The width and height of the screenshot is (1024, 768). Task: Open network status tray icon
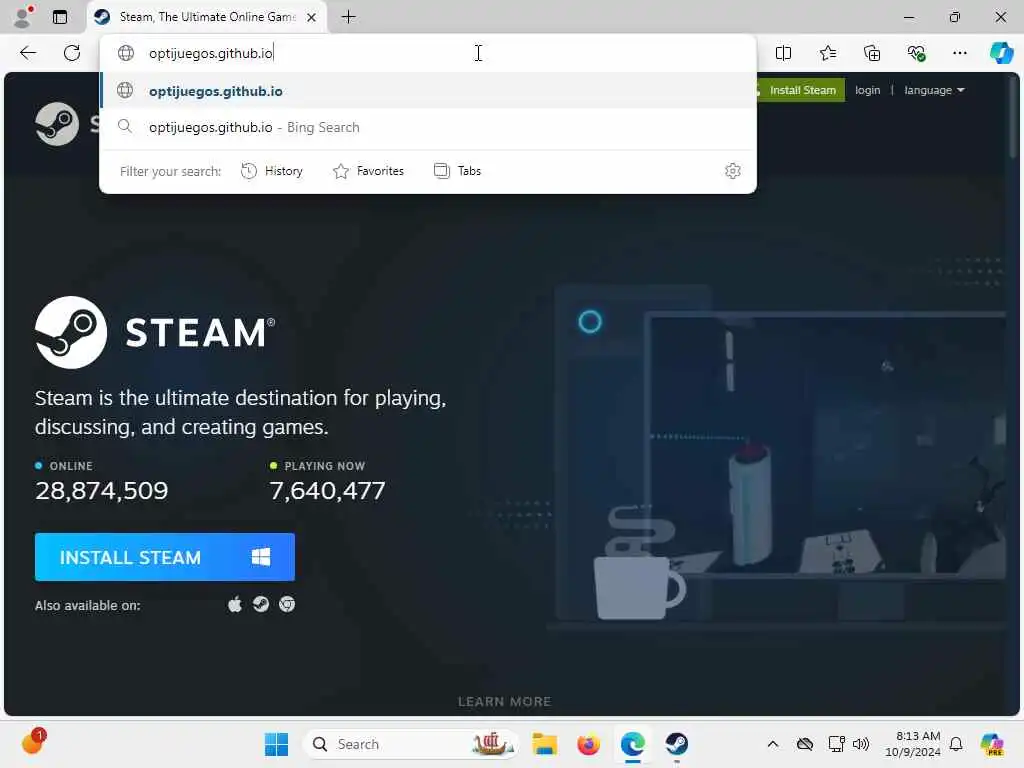pyautogui.click(x=836, y=744)
